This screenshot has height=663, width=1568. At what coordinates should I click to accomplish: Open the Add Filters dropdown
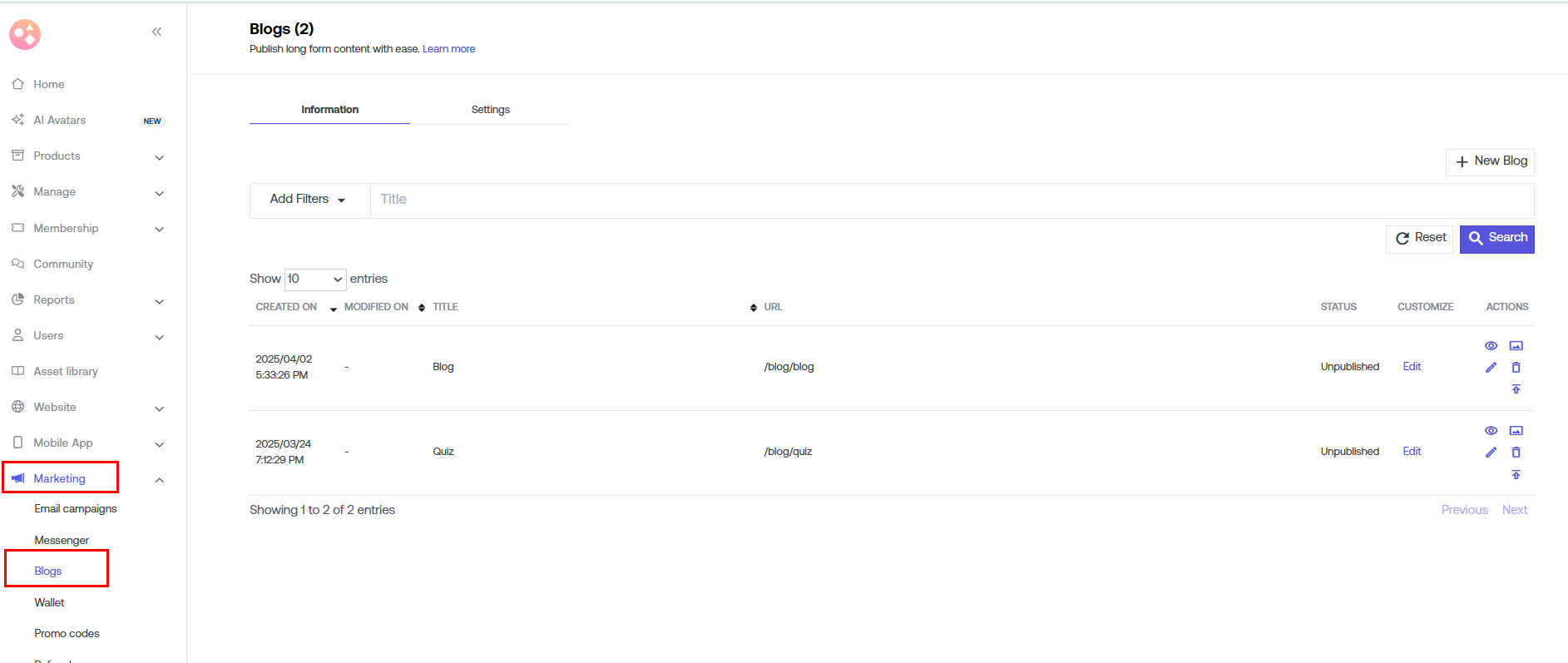pos(308,200)
